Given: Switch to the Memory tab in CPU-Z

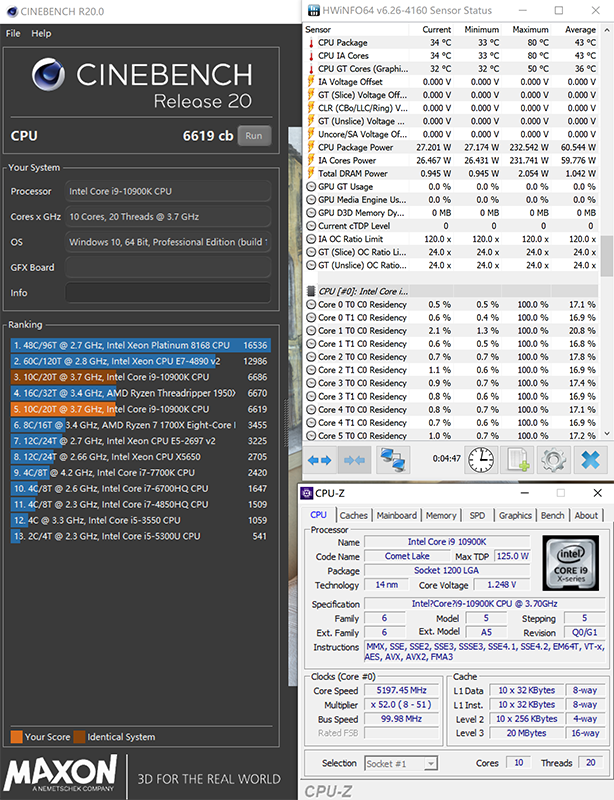Looking at the screenshot, I should pyautogui.click(x=441, y=515).
